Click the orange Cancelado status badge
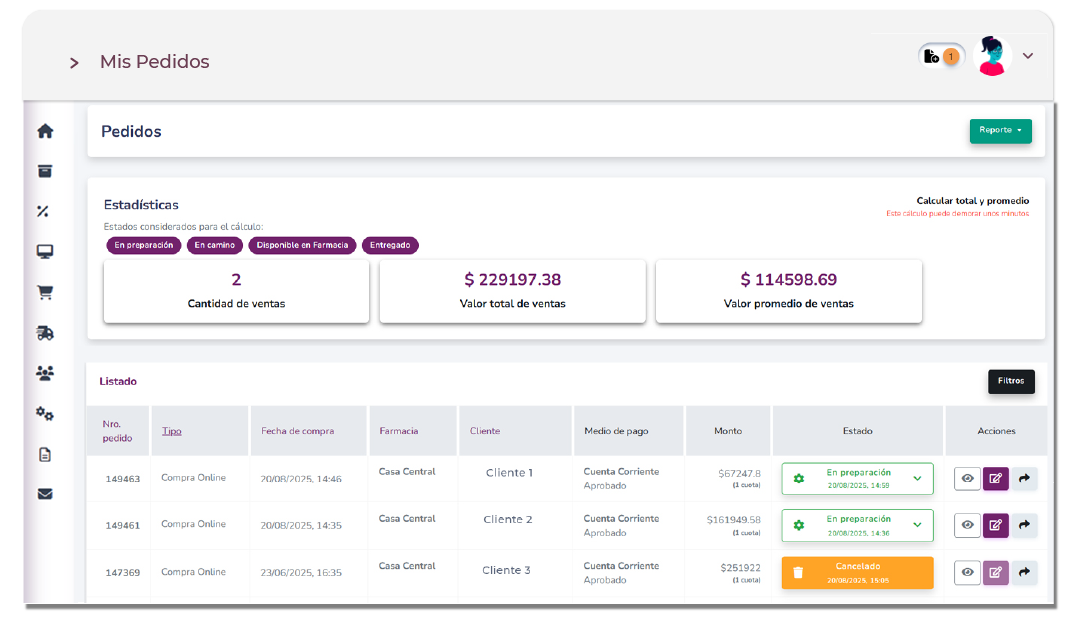The height and width of the screenshot is (629, 1073). tap(857, 572)
